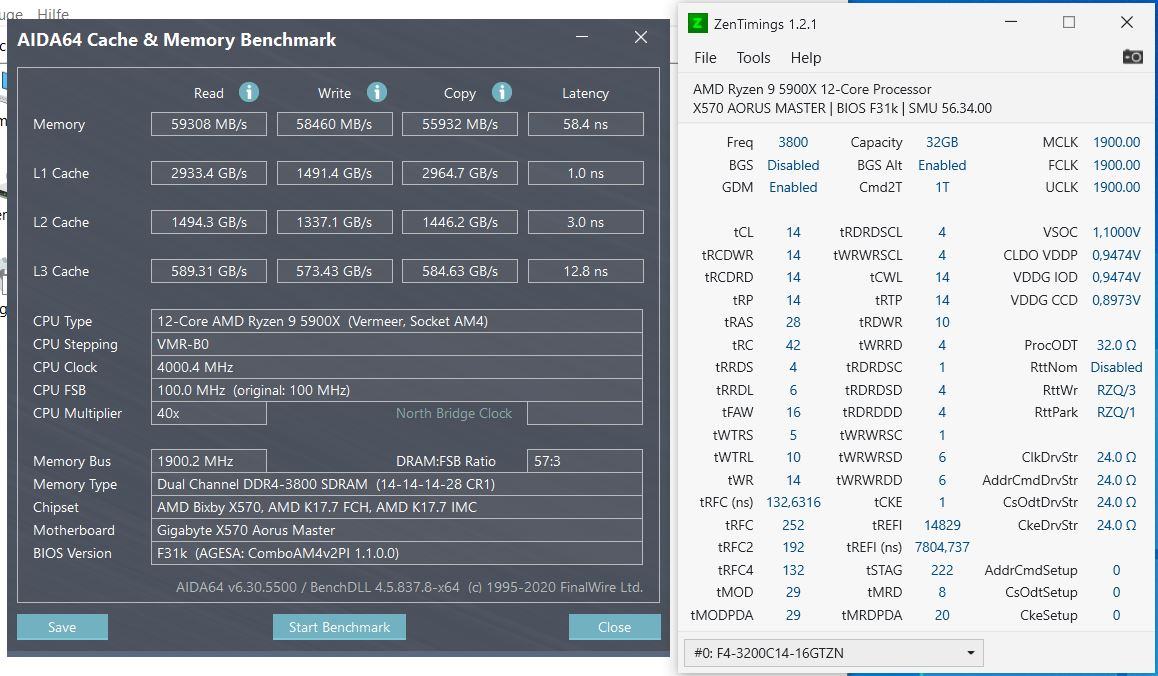Click RttWr value RZQ/3
Image resolution: width=1158 pixels, height=676 pixels.
(1116, 390)
